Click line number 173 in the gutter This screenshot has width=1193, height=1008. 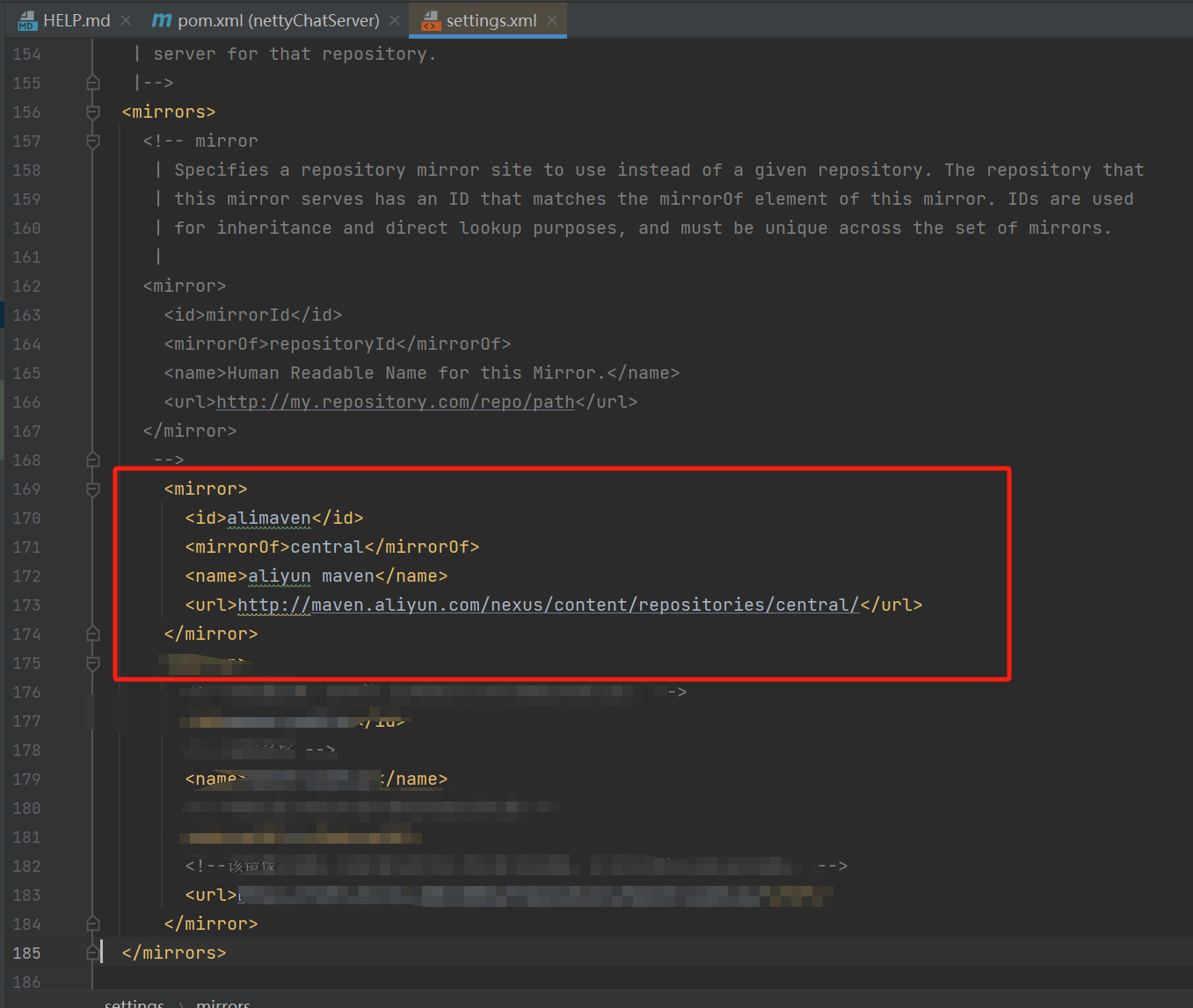pos(26,605)
